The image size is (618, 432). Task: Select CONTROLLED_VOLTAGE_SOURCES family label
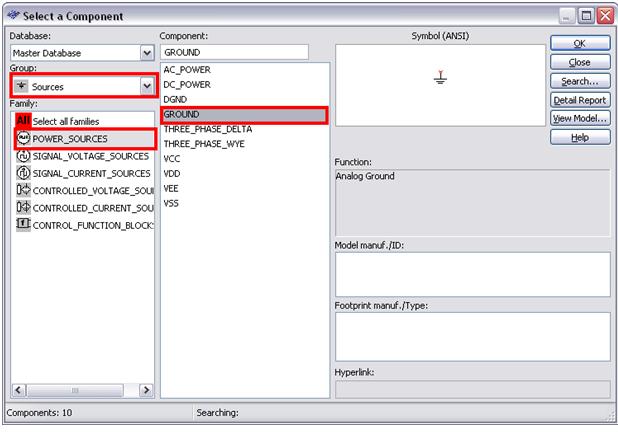pos(93,191)
